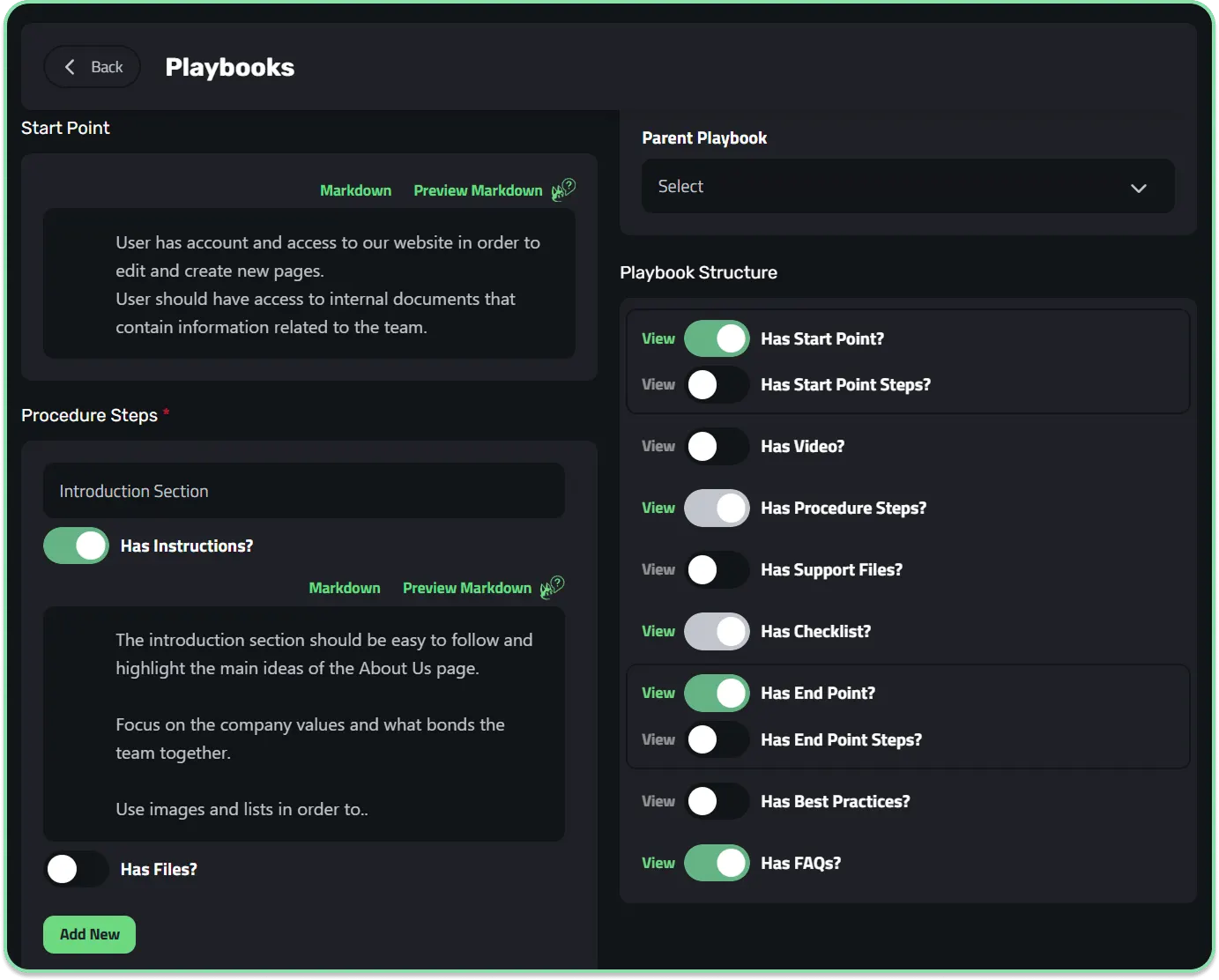Viewport: 1219px width, 980px height.
Task: Click View link beside Has Video?
Action: 658,446
